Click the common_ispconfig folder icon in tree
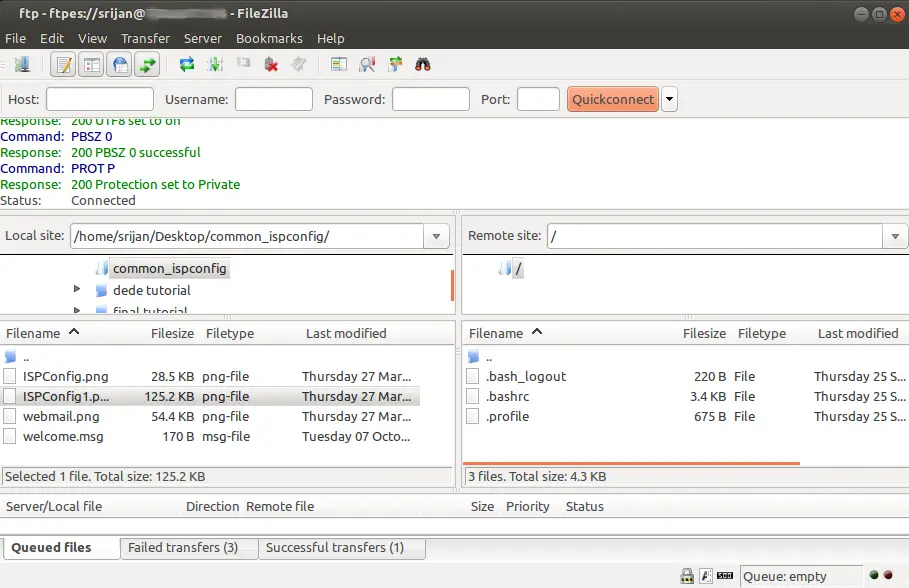This screenshot has width=909, height=588. coord(102,268)
